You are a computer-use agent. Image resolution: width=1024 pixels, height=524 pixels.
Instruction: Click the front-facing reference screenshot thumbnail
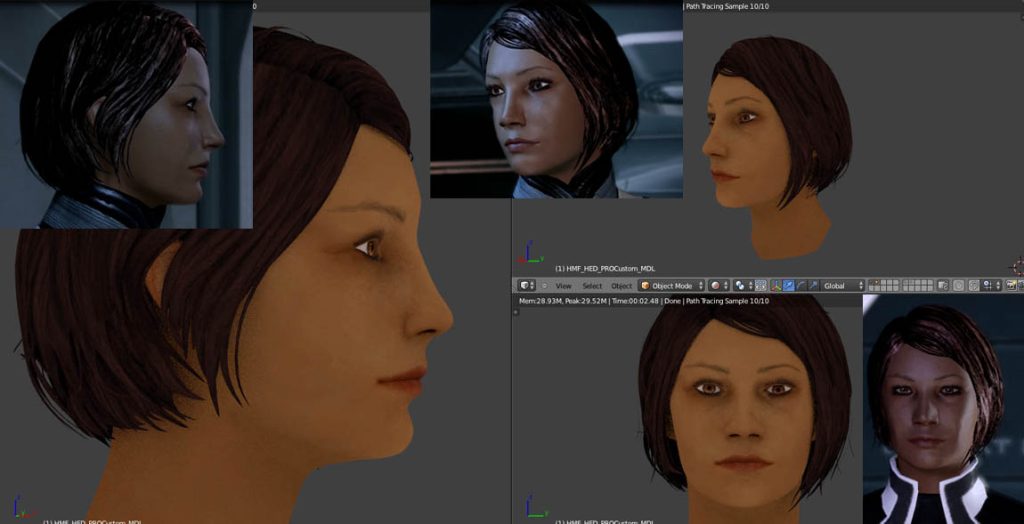943,409
